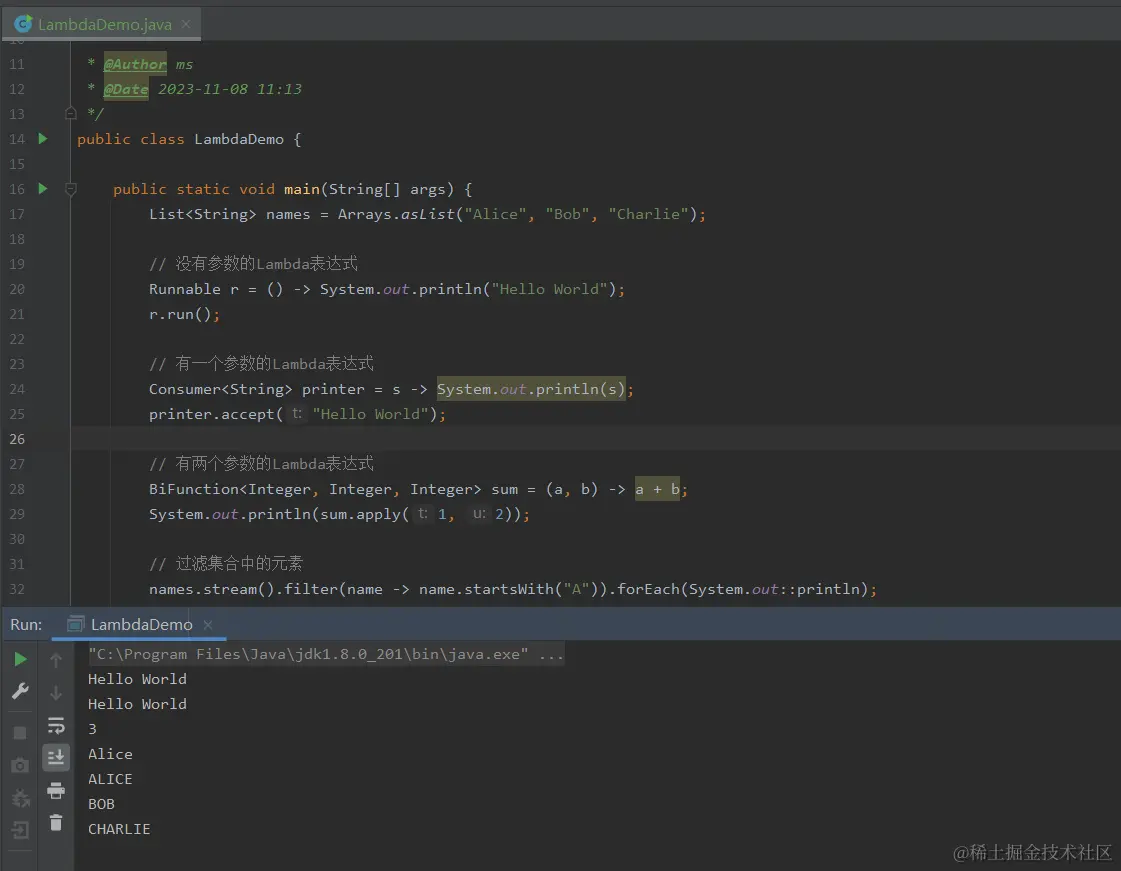This screenshot has width=1121, height=871.
Task: Click BiFunction on line 28
Action: tap(194, 489)
